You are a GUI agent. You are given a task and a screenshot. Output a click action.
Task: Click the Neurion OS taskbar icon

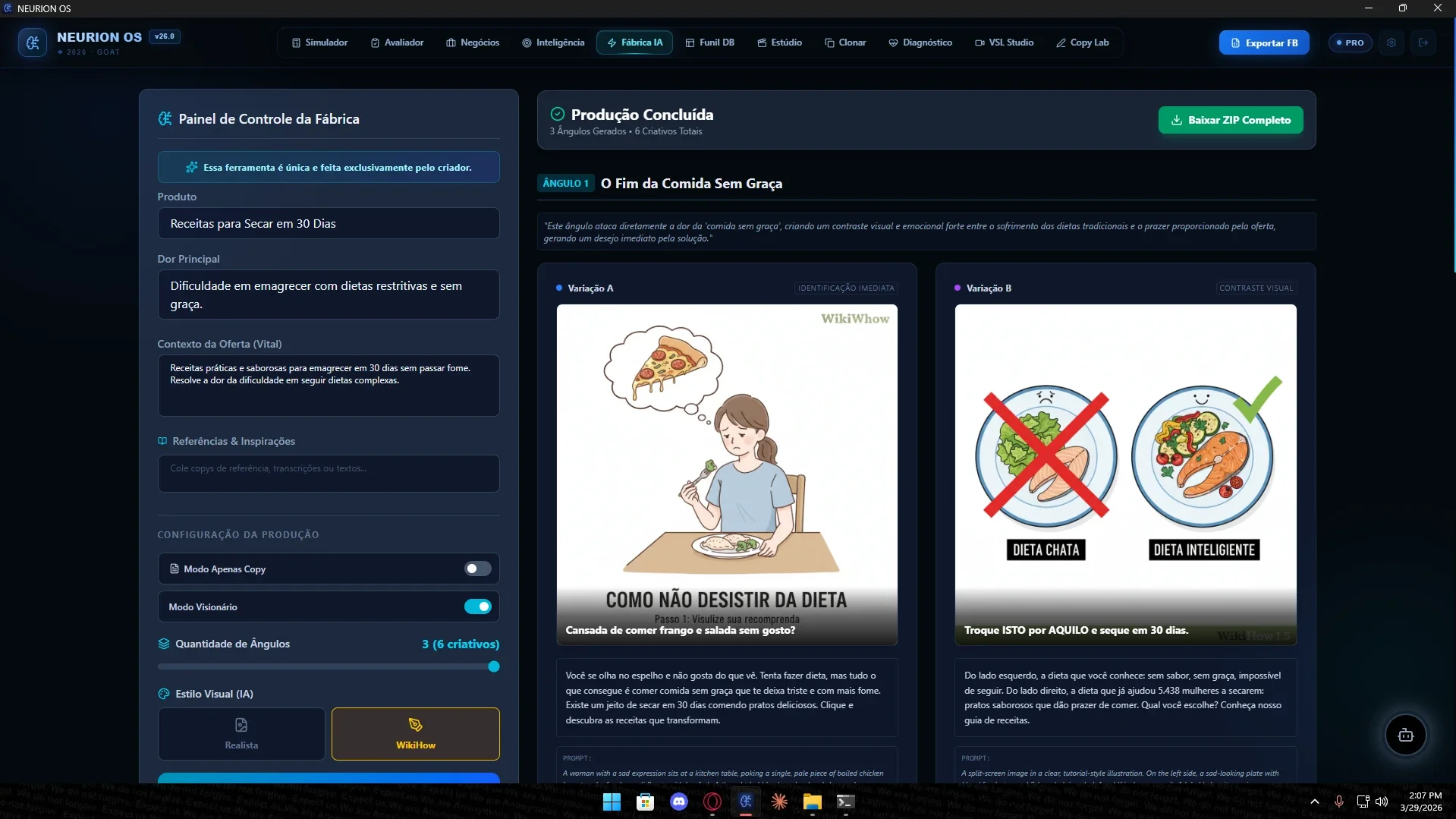[746, 802]
